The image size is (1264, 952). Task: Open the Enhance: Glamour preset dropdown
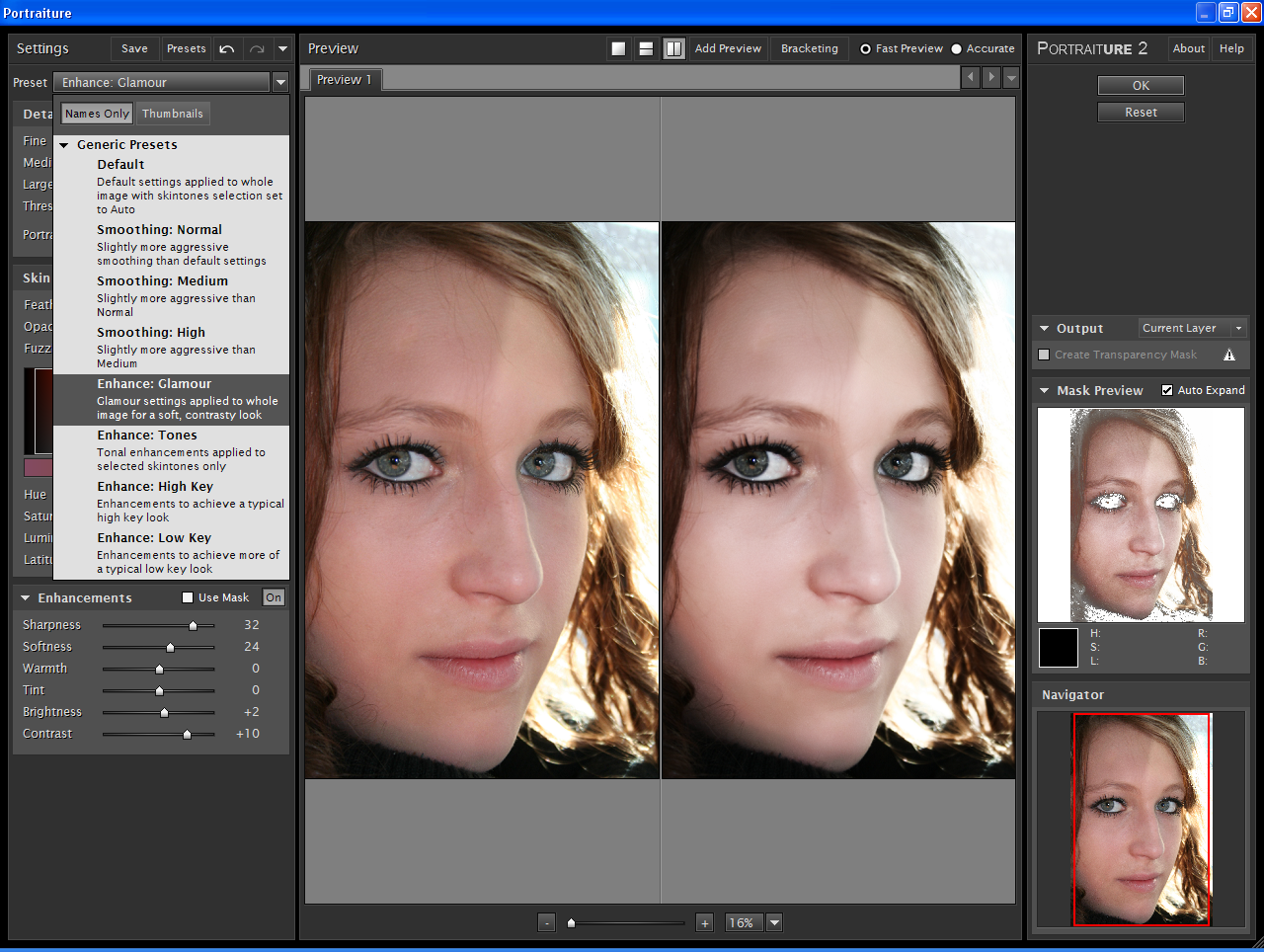(x=280, y=83)
